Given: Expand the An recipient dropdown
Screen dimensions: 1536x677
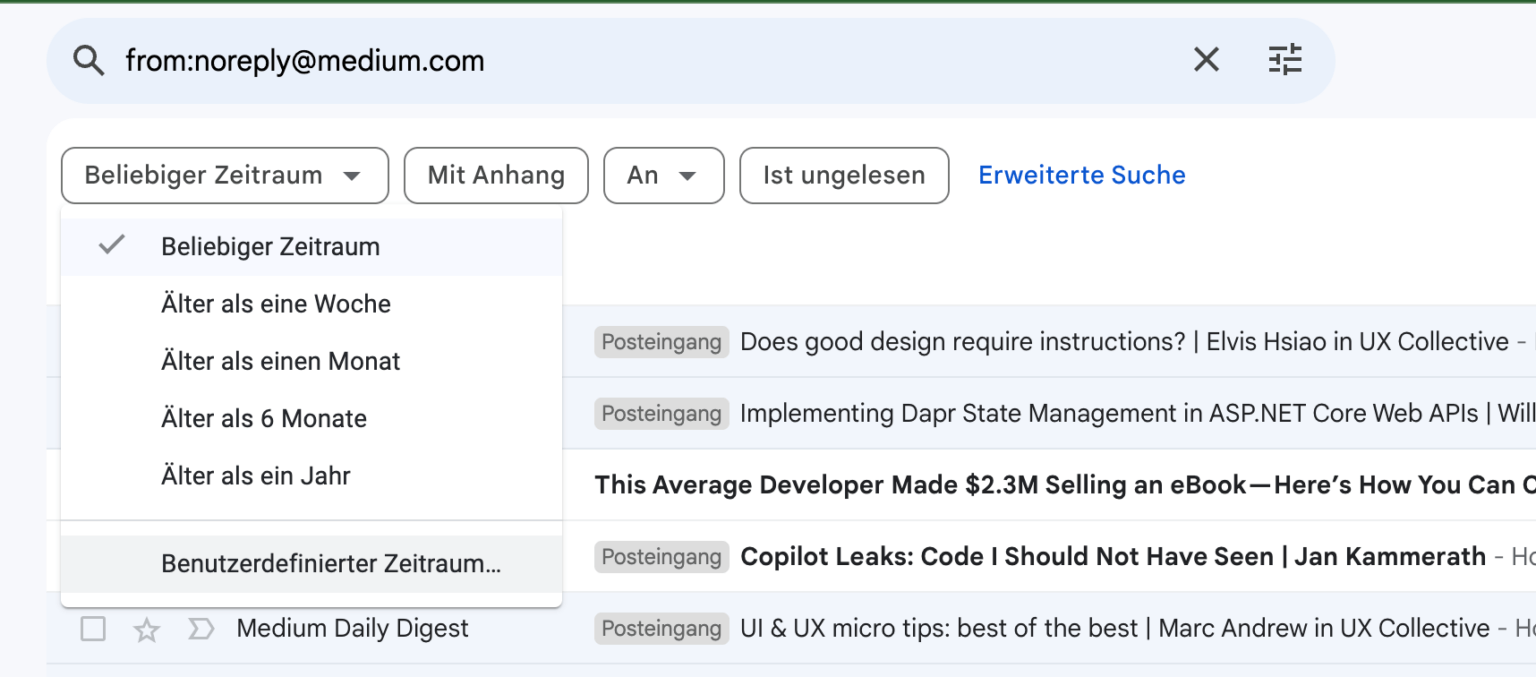Looking at the screenshot, I should [663, 175].
